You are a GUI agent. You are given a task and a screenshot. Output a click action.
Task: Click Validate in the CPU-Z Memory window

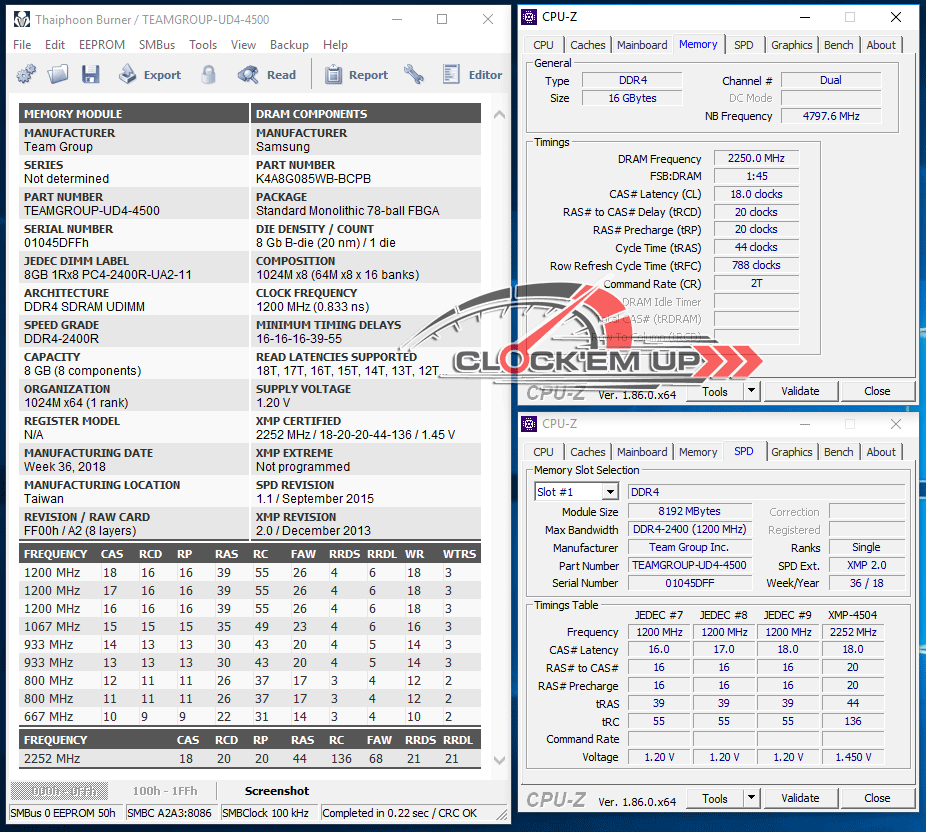pos(800,391)
